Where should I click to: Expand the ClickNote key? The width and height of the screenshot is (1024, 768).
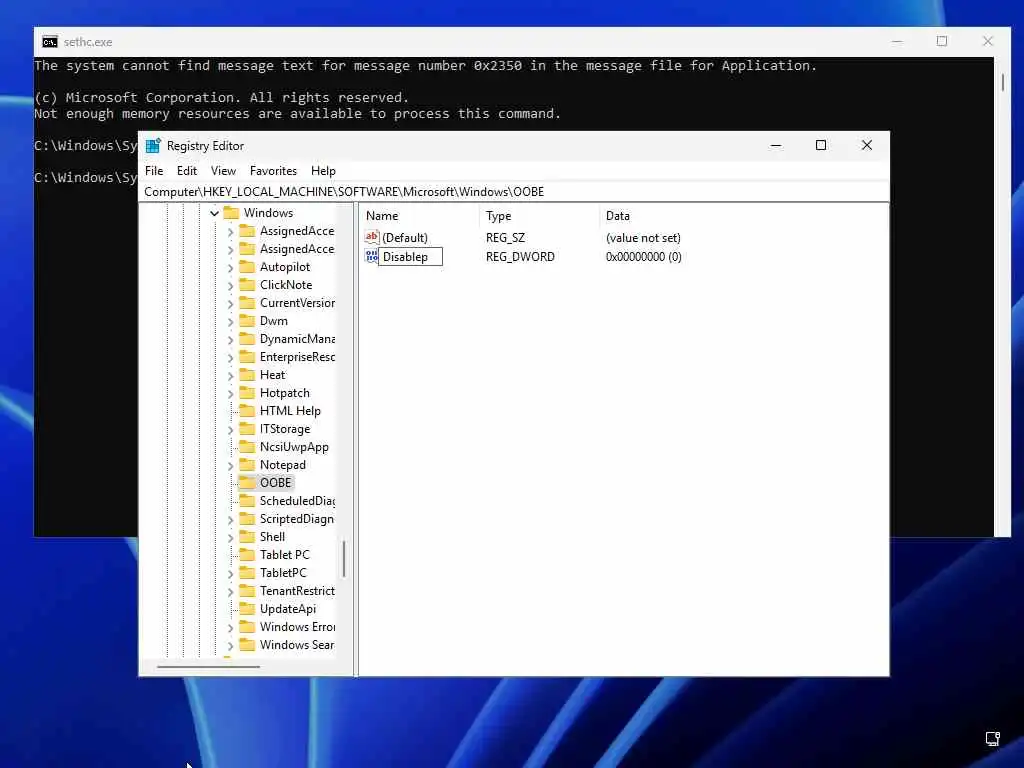[x=231, y=285]
